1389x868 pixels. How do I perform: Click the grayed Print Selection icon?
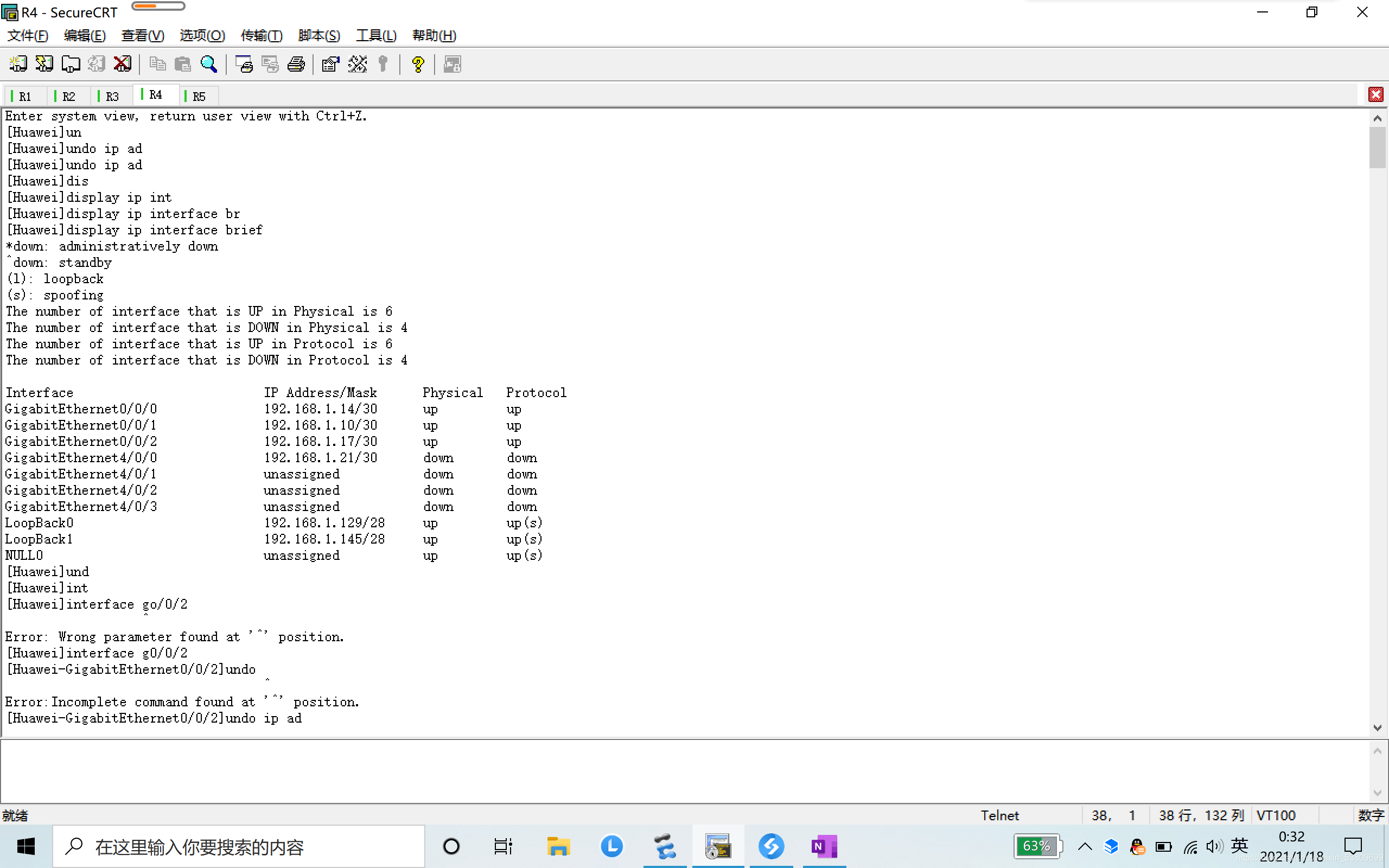270,63
